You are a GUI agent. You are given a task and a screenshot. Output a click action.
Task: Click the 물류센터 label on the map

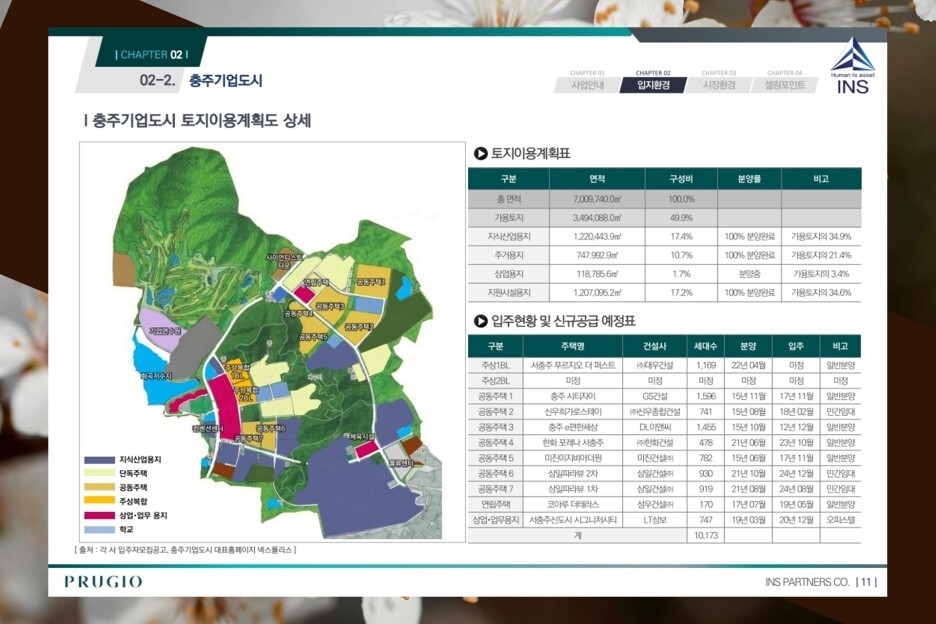pyautogui.click(x=401, y=463)
